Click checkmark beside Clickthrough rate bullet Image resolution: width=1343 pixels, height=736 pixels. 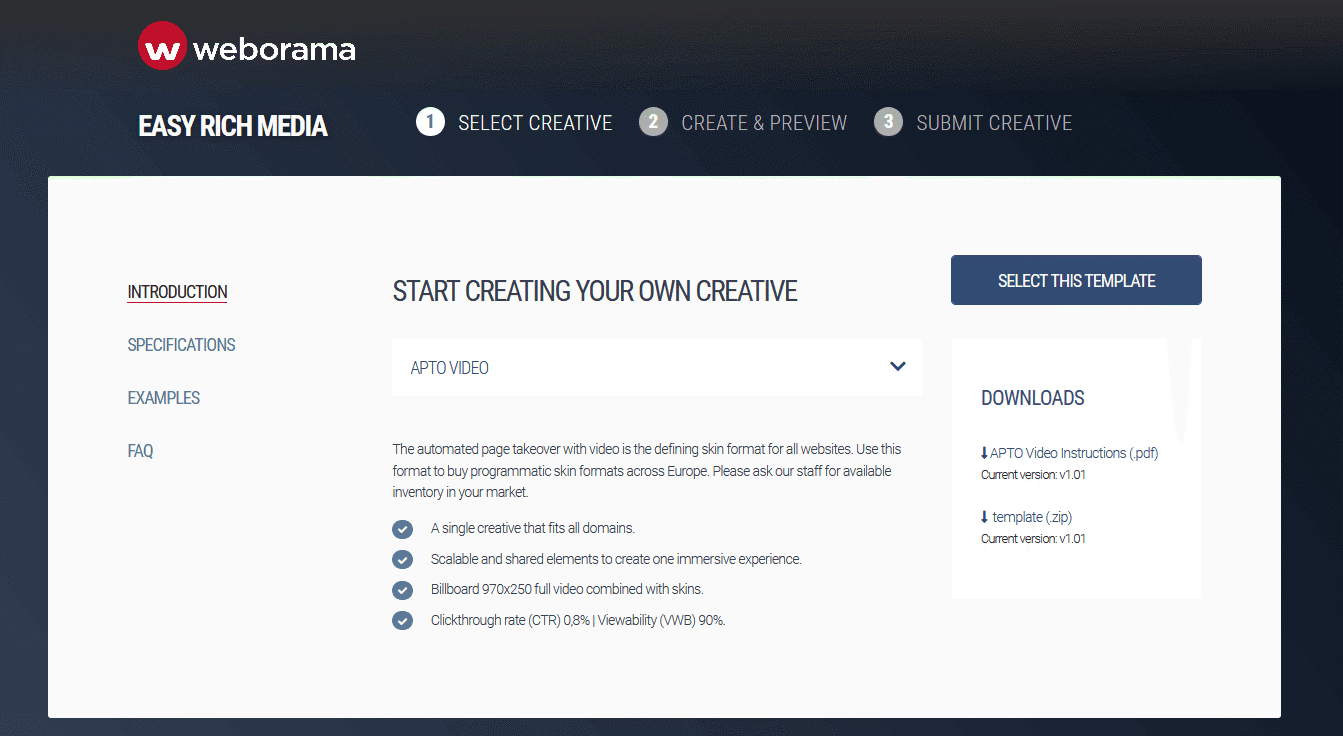[403, 621]
